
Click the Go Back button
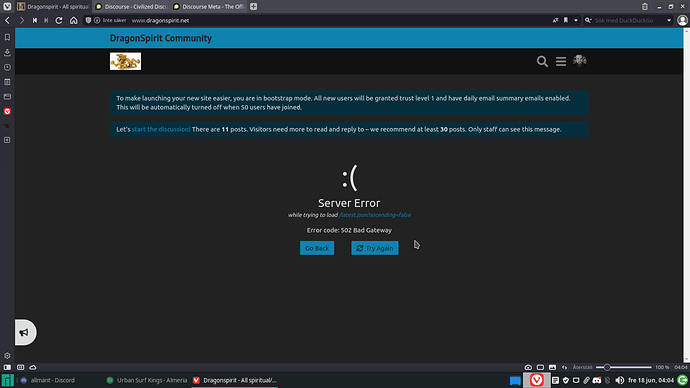(x=317, y=248)
